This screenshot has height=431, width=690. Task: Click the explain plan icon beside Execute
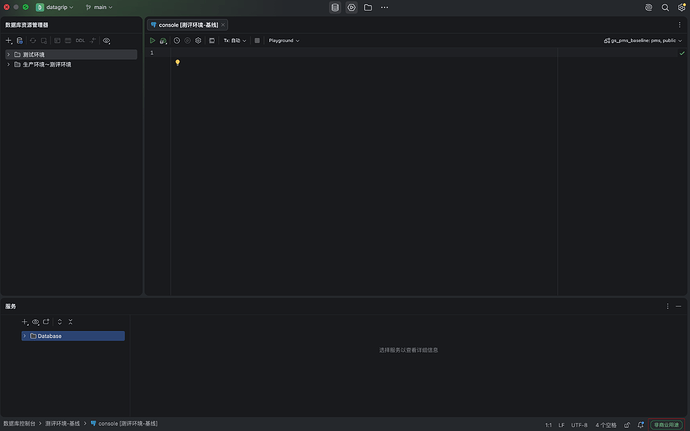163,41
